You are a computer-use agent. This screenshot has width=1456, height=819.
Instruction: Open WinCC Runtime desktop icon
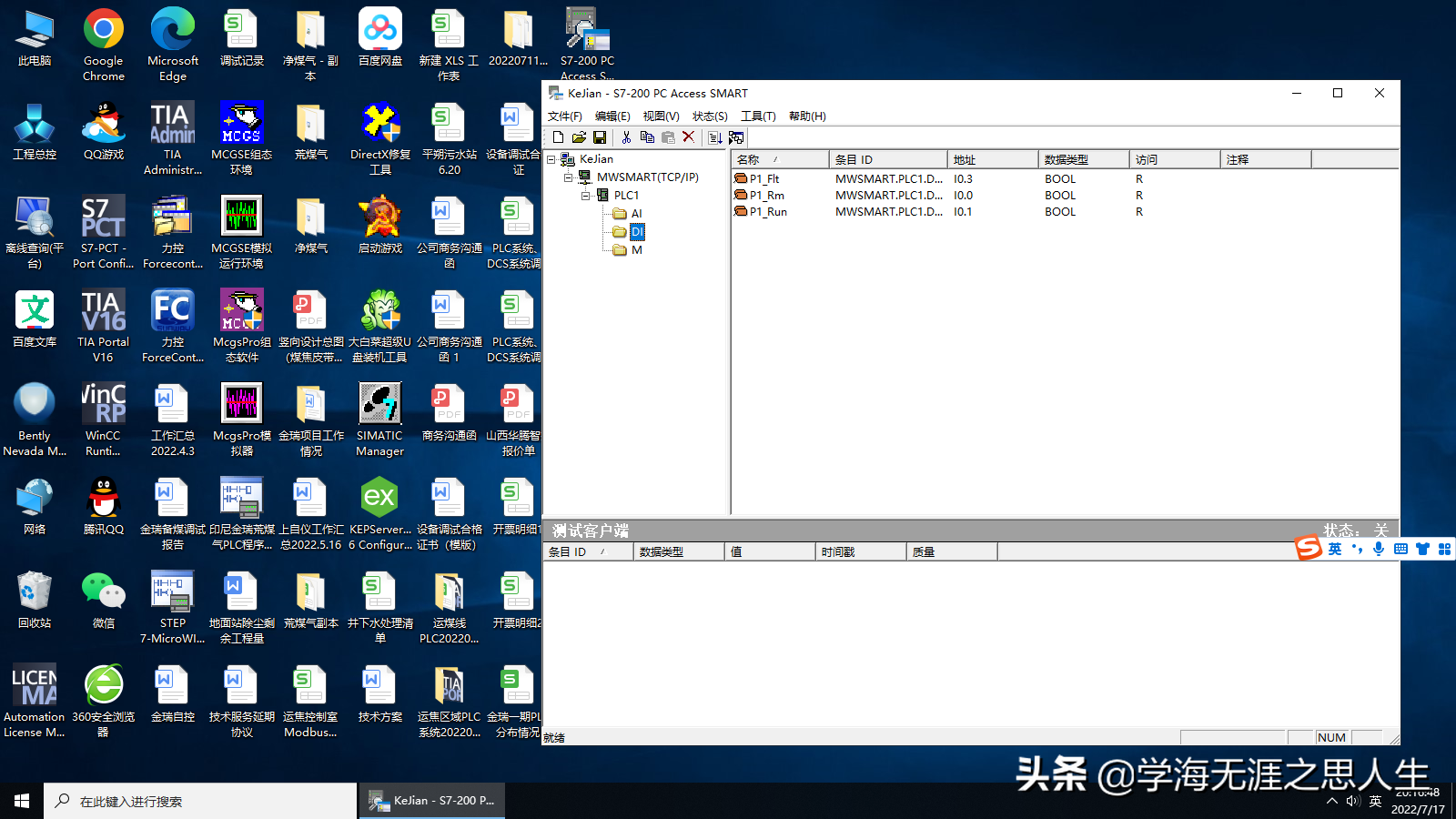(x=104, y=420)
